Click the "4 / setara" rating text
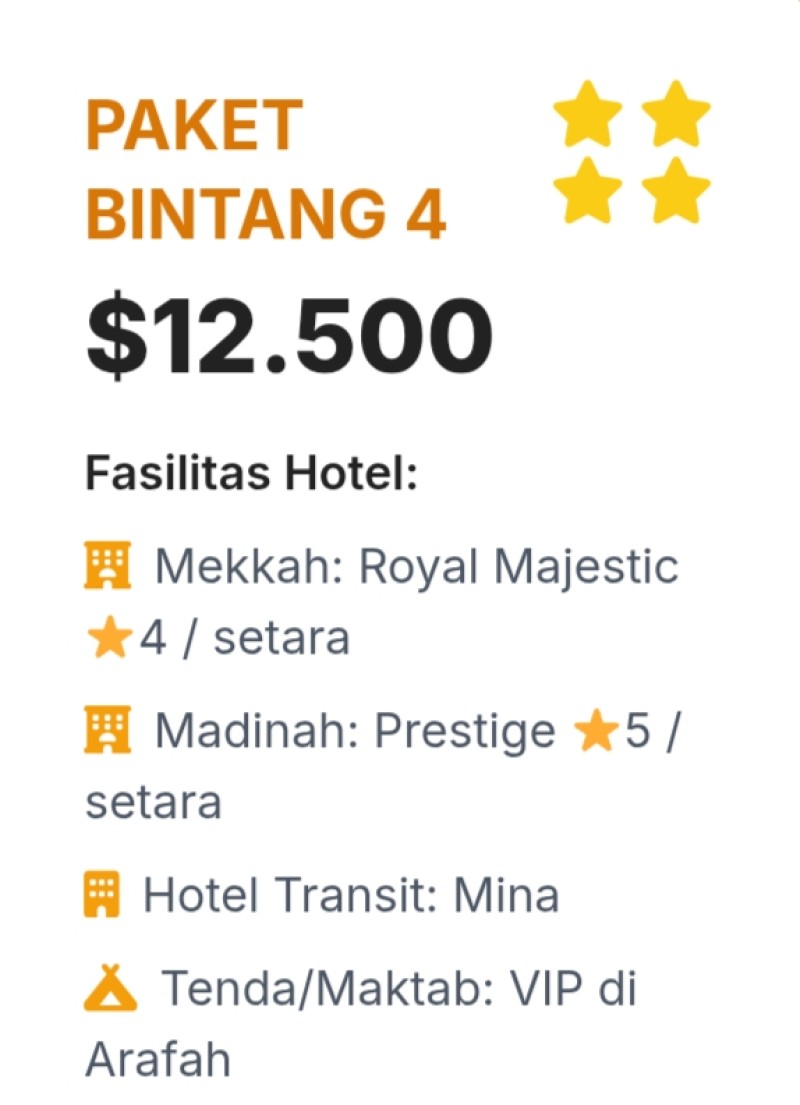The image size is (800, 1105). (x=244, y=638)
